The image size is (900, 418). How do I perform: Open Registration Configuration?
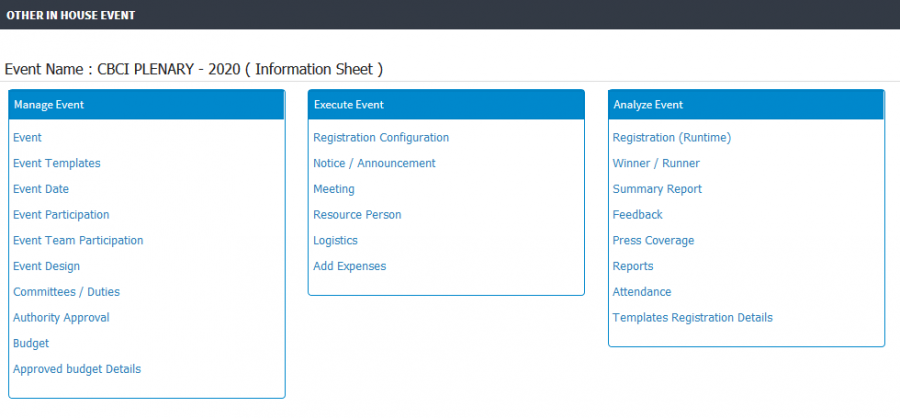tap(381, 138)
